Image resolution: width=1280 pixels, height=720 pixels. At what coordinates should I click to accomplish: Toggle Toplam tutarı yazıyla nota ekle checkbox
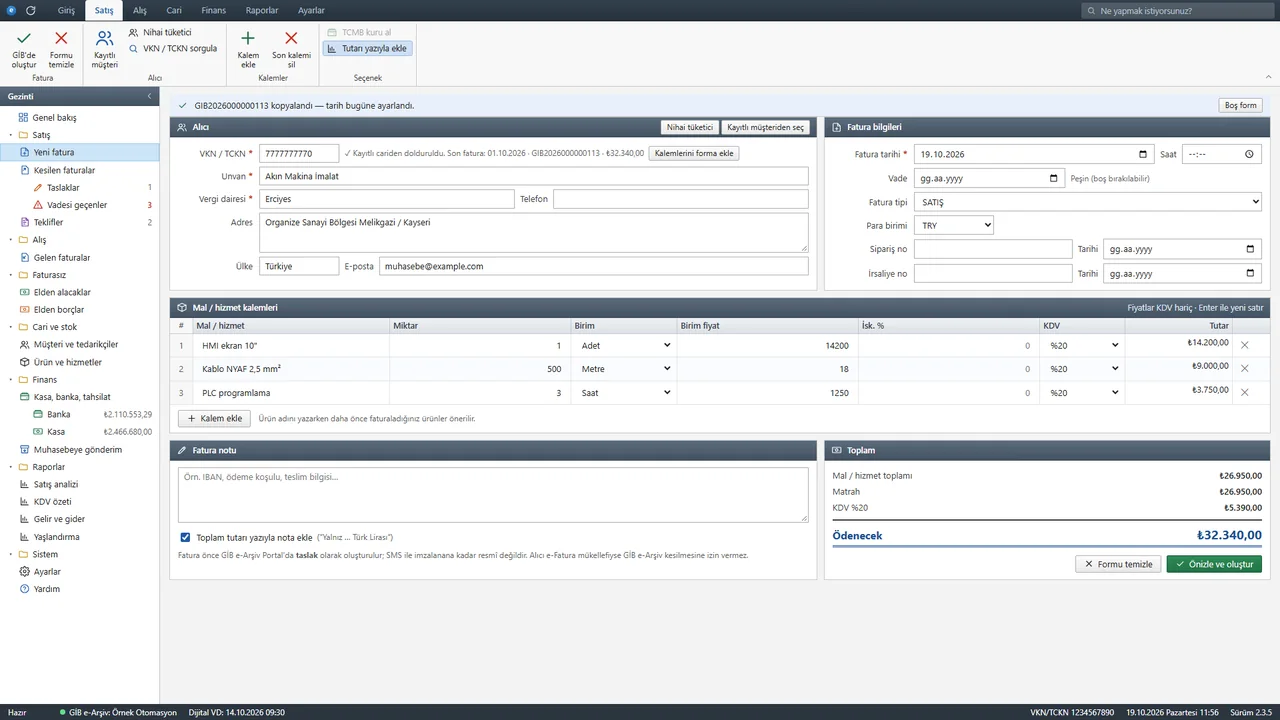point(185,537)
